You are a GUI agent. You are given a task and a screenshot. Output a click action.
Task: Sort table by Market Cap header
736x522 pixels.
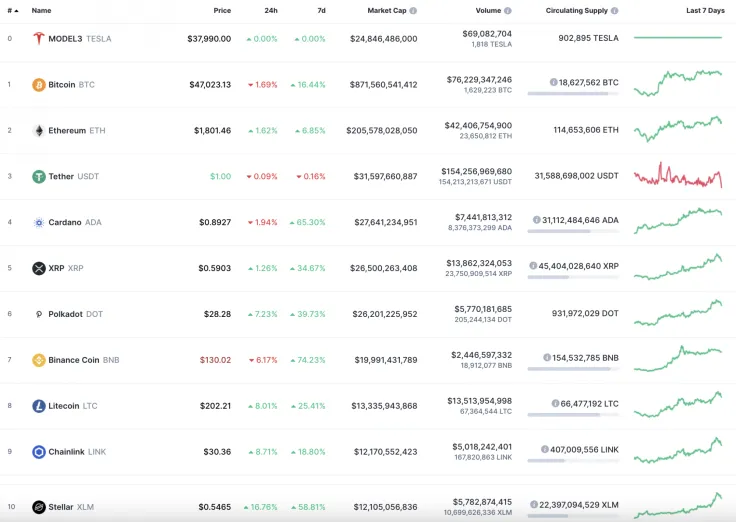click(x=387, y=10)
